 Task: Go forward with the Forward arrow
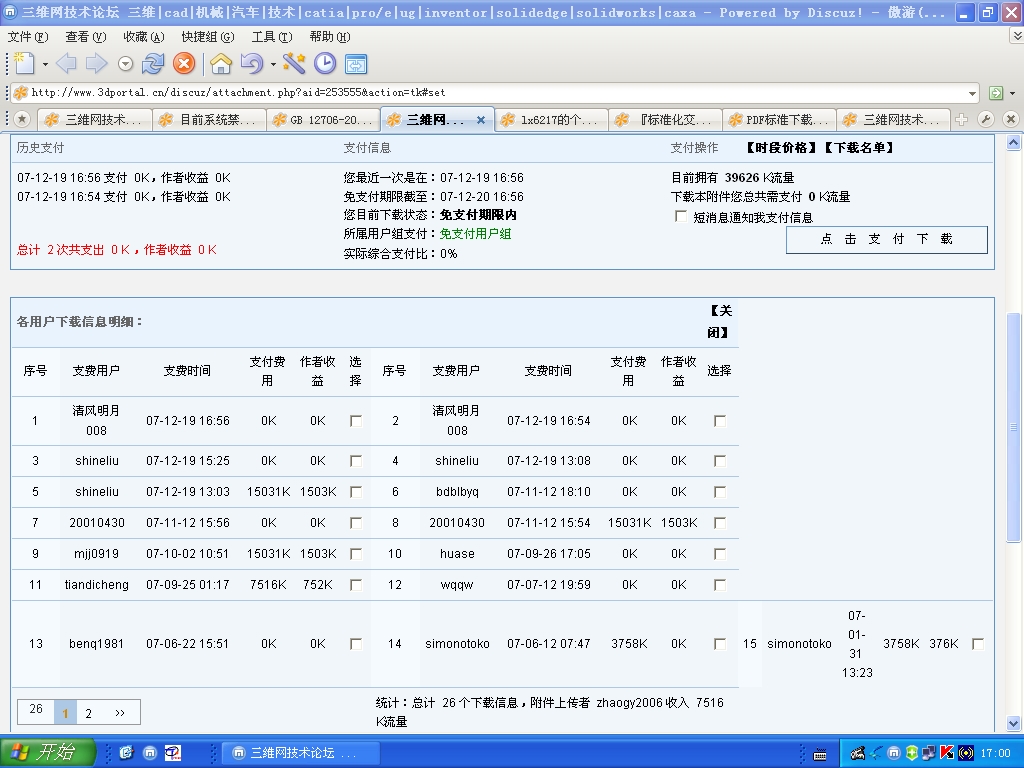pos(97,63)
